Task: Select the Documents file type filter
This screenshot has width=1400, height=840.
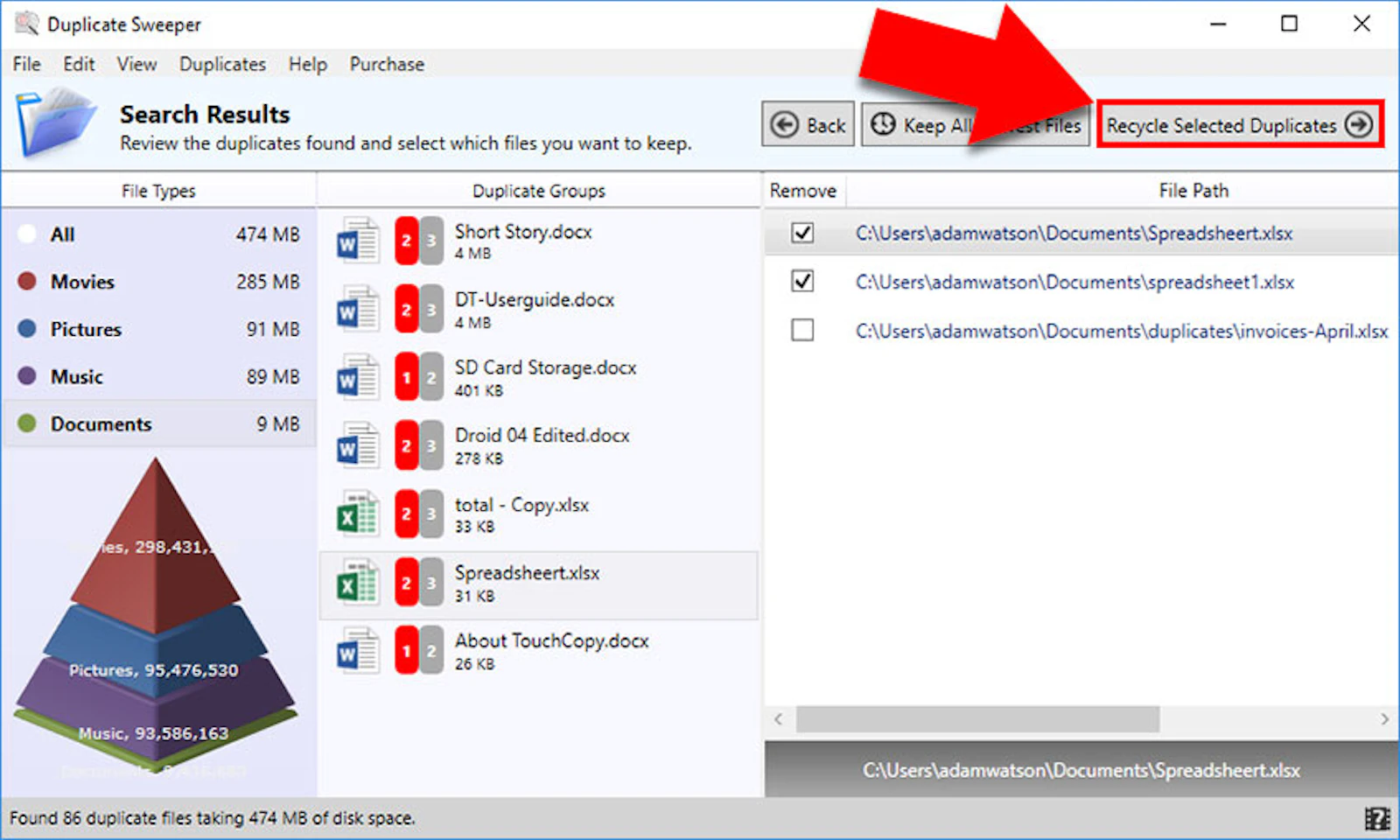Action: 158,423
